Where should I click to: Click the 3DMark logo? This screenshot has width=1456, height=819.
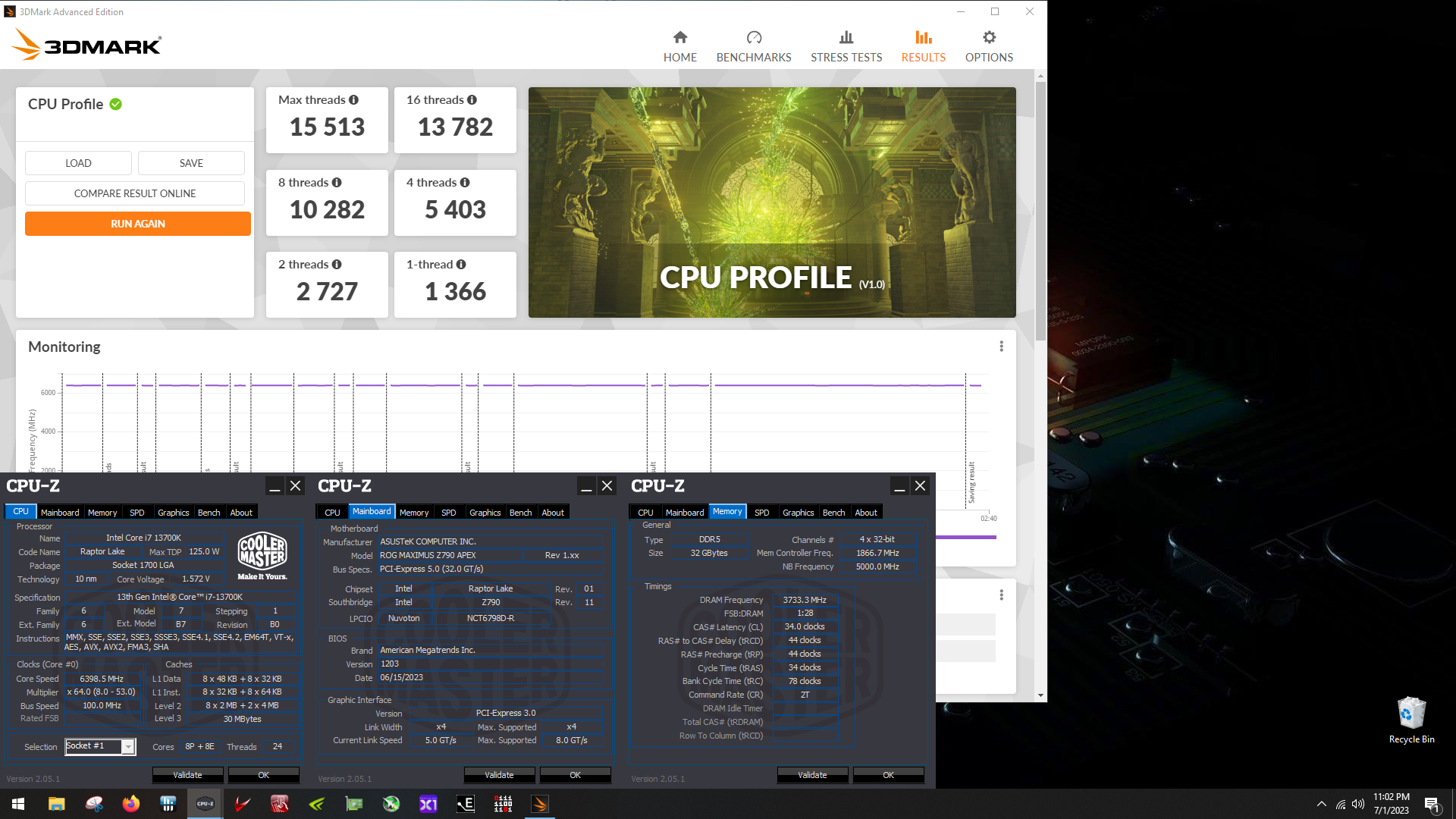click(86, 45)
